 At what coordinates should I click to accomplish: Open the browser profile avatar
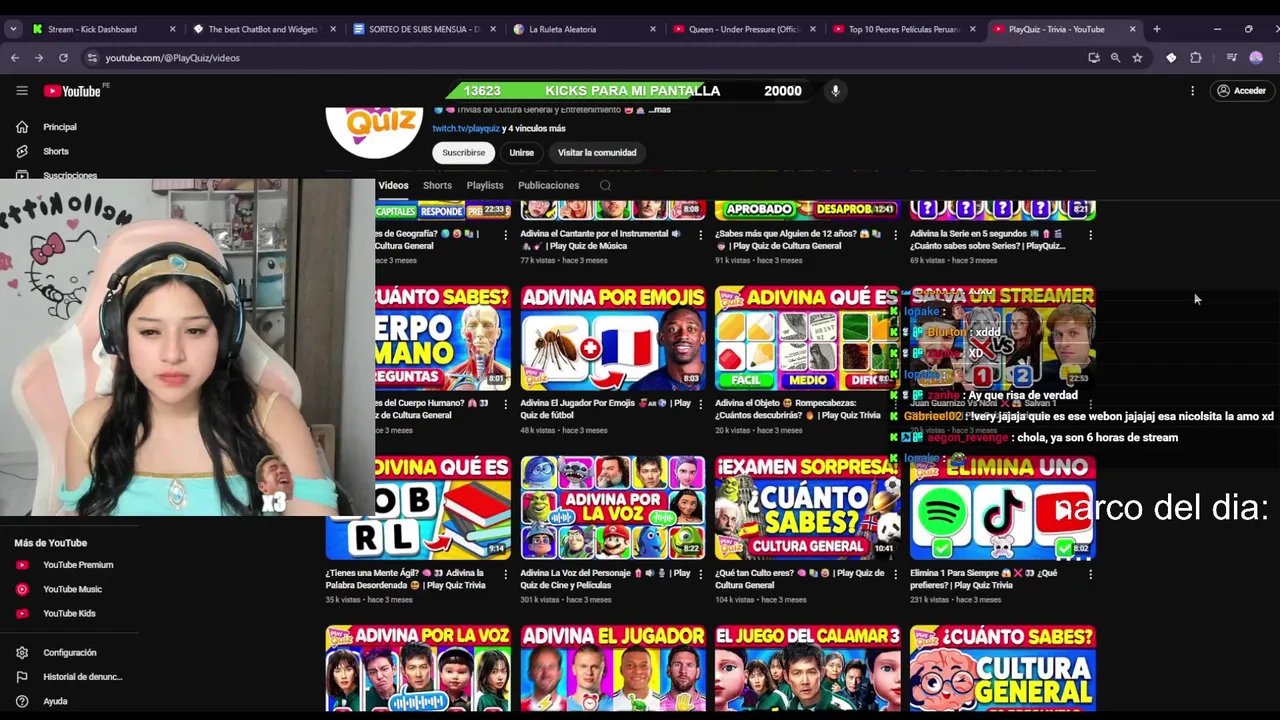pyautogui.click(x=1256, y=58)
